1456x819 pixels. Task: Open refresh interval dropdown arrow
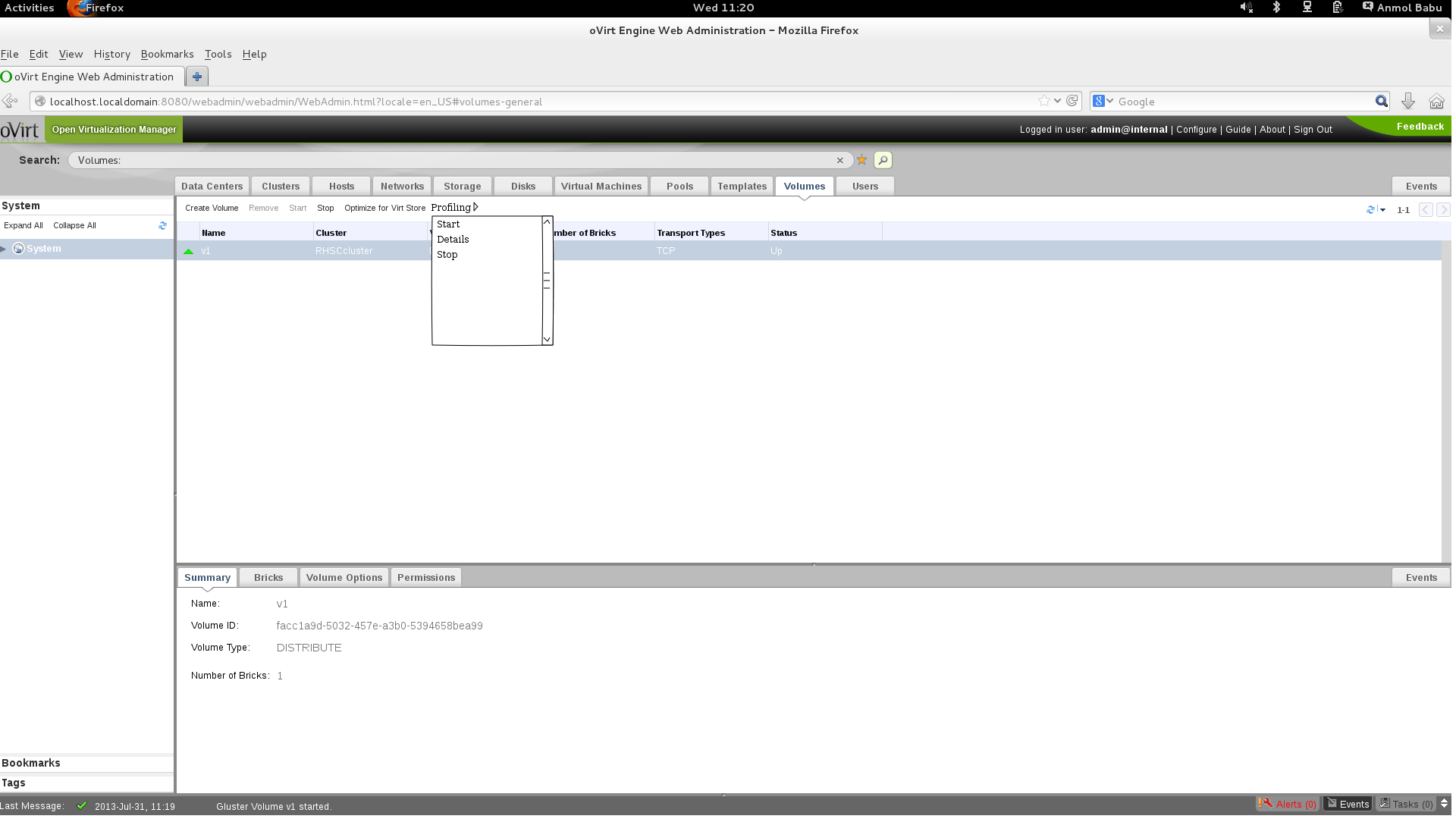(1382, 210)
